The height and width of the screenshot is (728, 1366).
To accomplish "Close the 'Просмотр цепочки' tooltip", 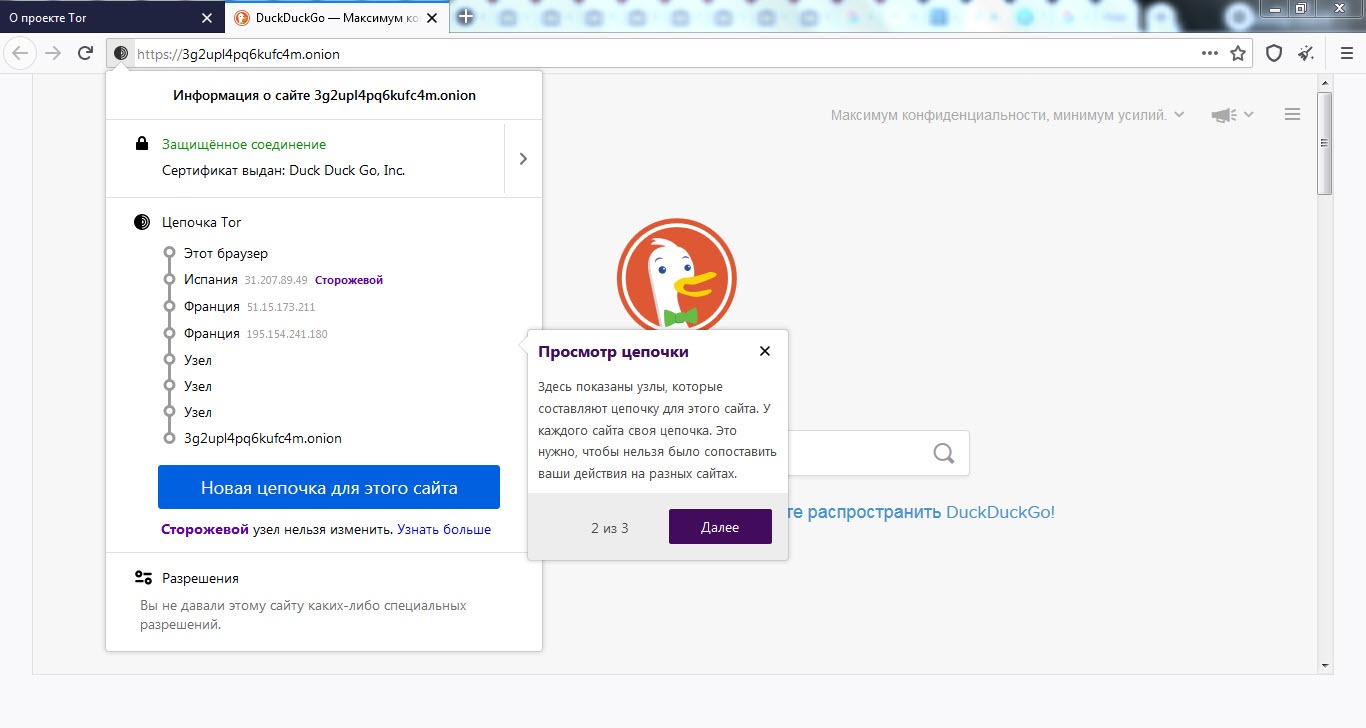I will click(x=765, y=351).
